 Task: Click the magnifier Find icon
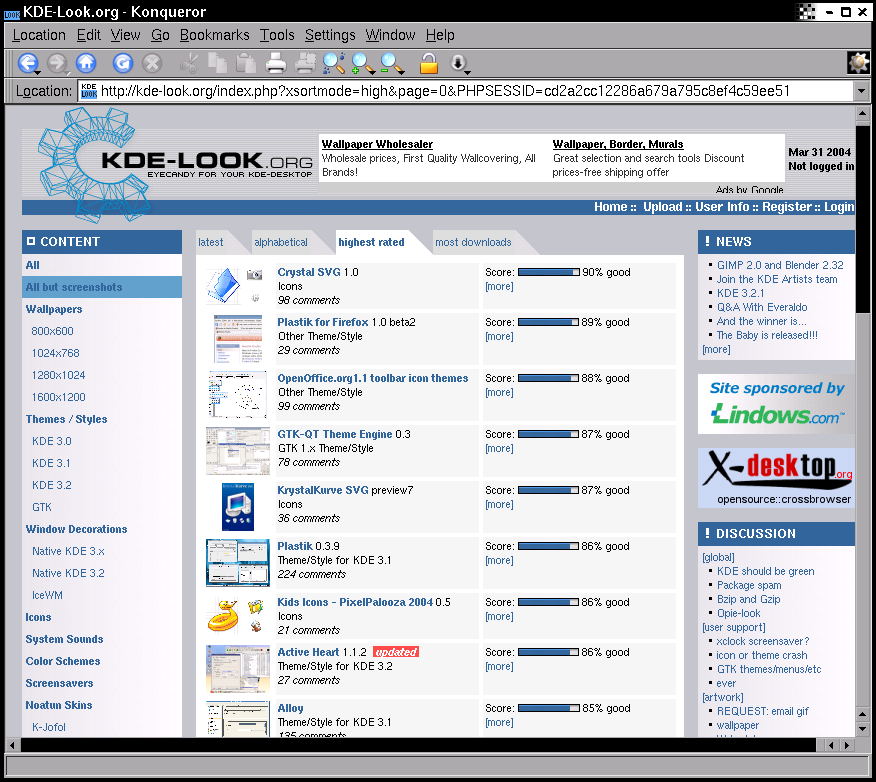click(x=333, y=63)
